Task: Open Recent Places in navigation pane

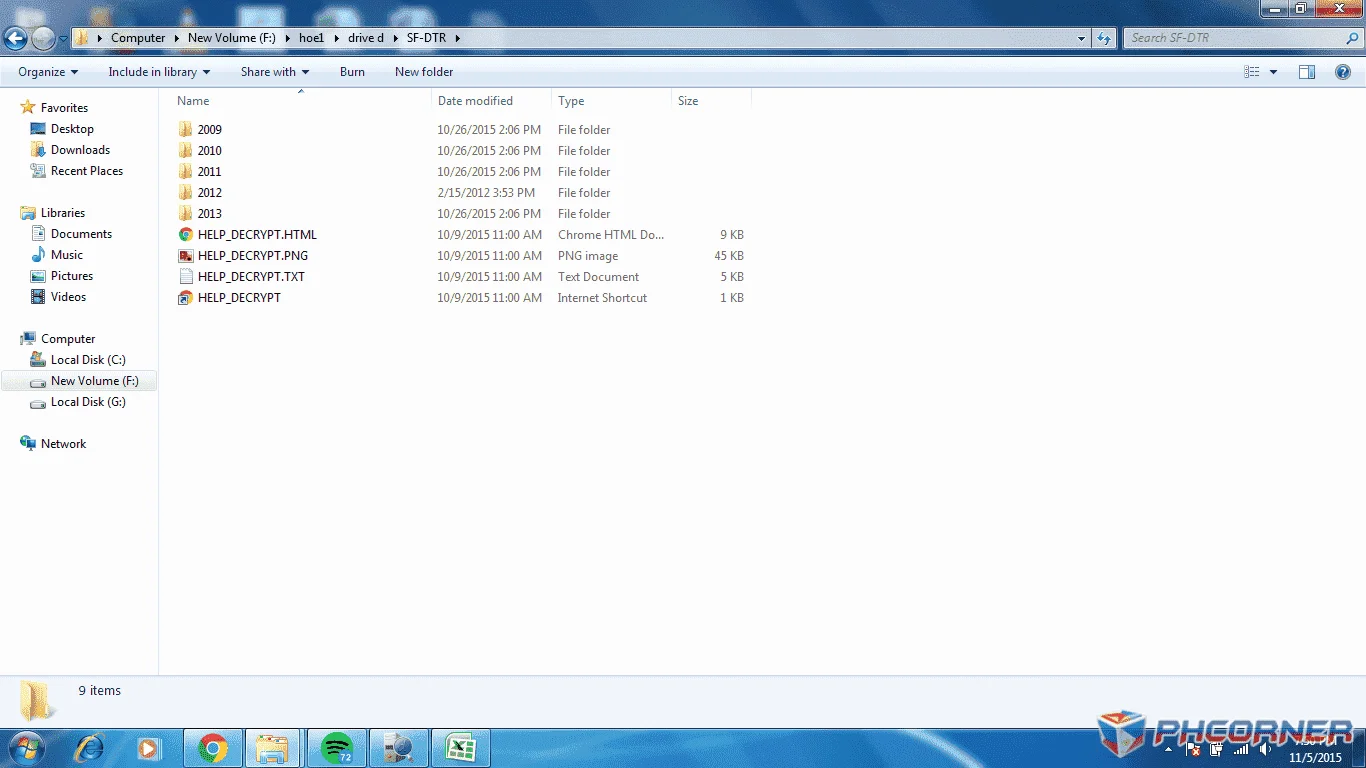Action: pos(87,171)
